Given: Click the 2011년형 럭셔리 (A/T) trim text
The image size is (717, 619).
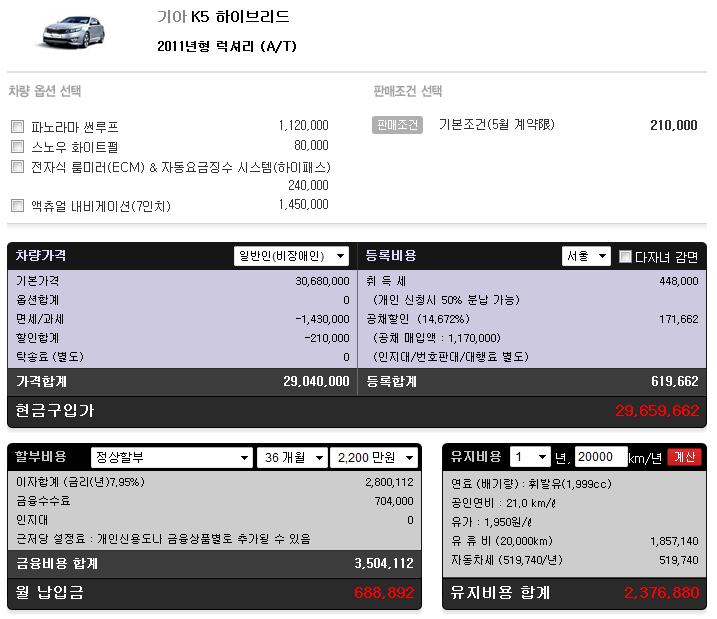Looking at the screenshot, I should [227, 46].
